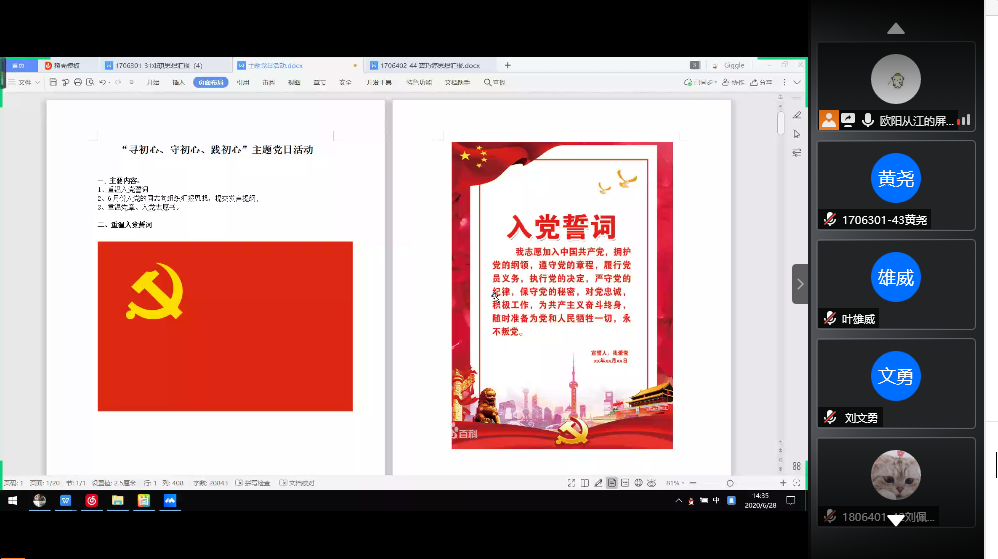This screenshot has height=559, width=998.
Task: Click the Party emblem flag image
Action: [225, 326]
